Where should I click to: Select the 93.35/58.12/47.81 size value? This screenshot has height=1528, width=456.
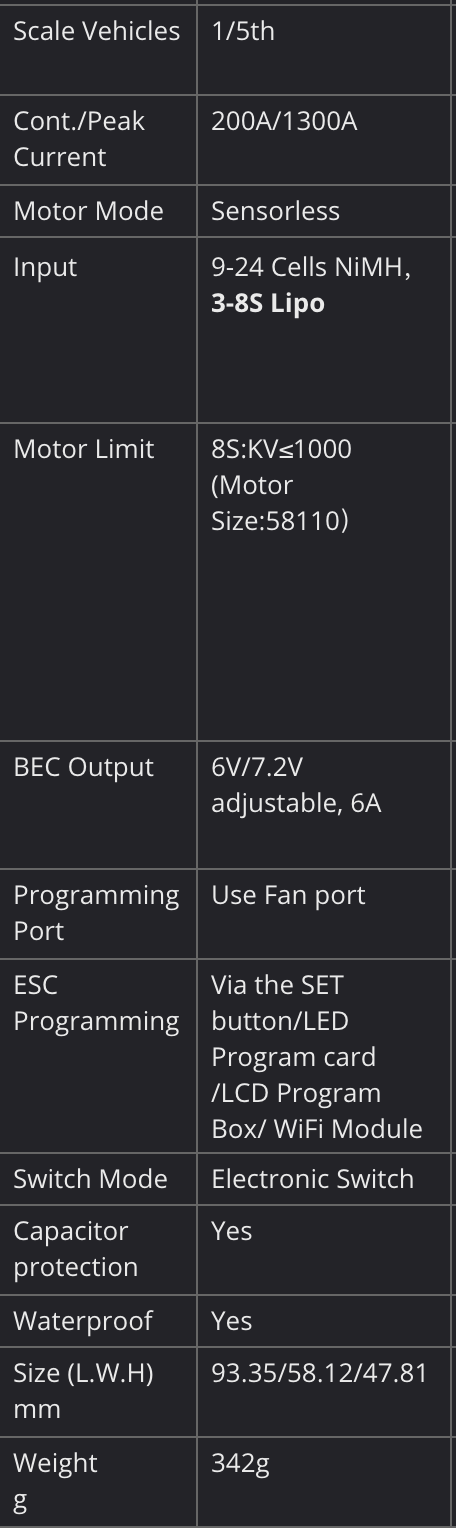tap(319, 1373)
